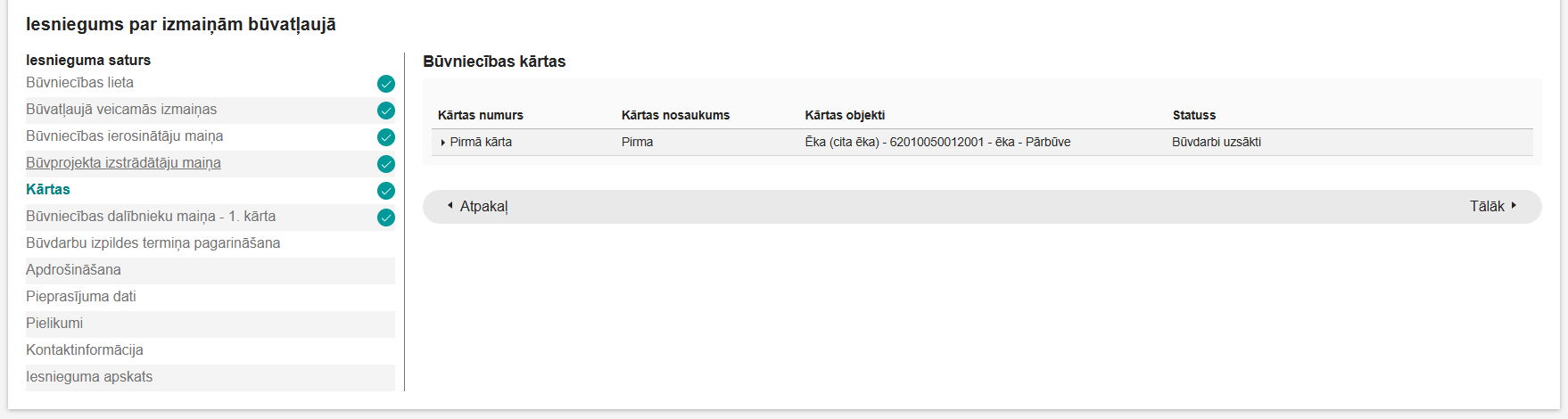Expand the Pirmā kārta row arrow
Screen dimensions: 1568x419
[x=443, y=143]
